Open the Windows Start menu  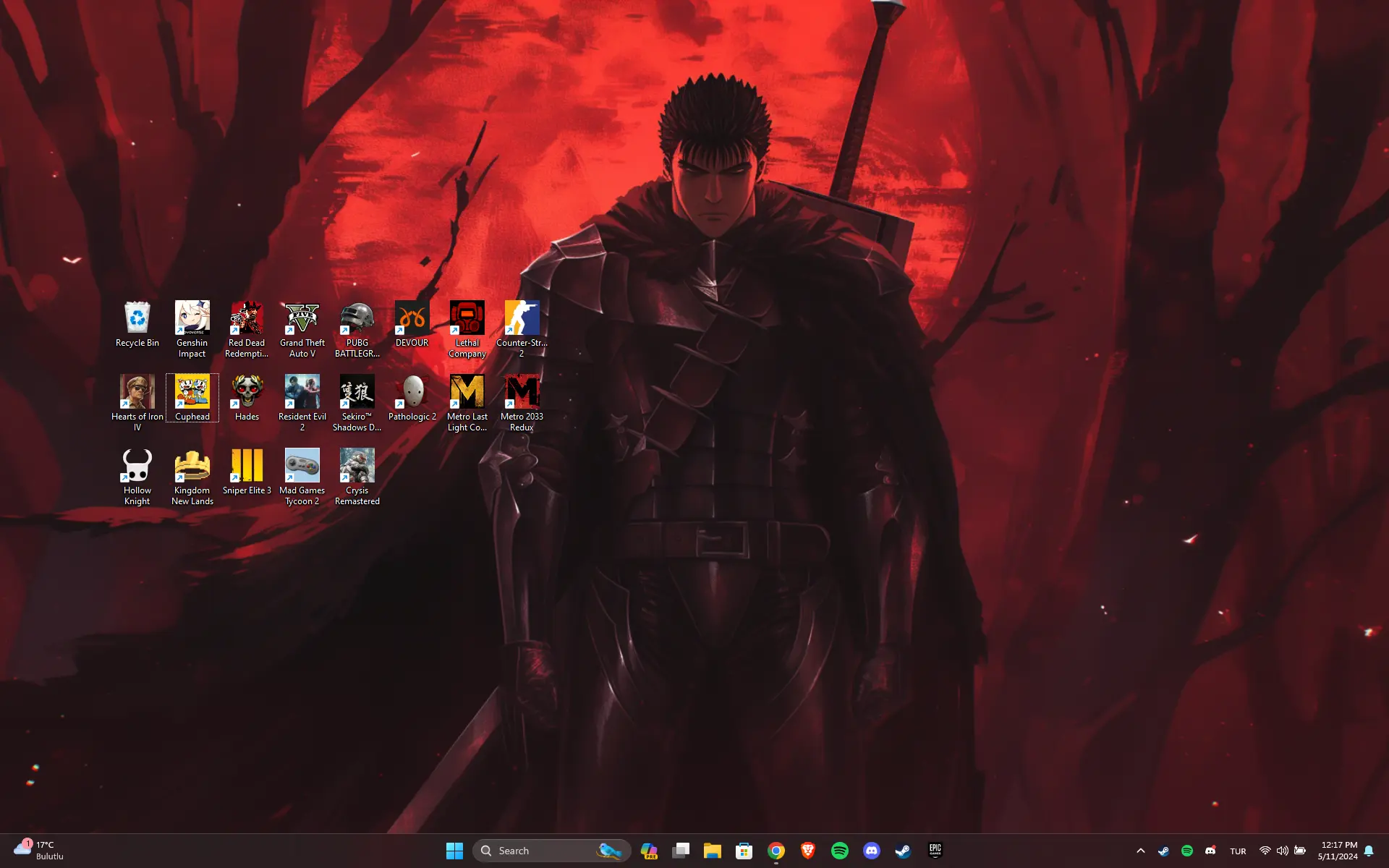pos(454,851)
